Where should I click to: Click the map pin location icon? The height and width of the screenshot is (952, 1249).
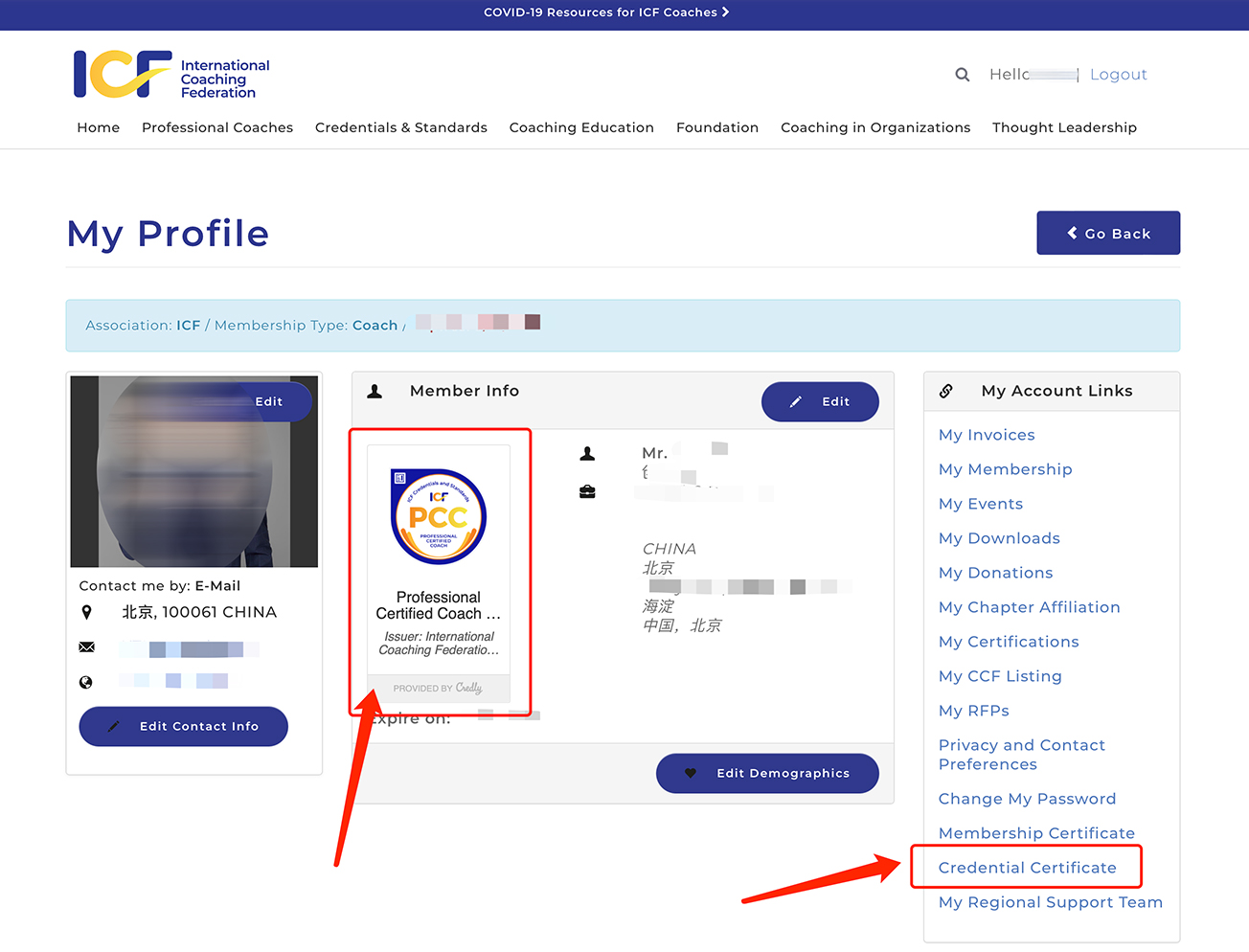(x=86, y=612)
